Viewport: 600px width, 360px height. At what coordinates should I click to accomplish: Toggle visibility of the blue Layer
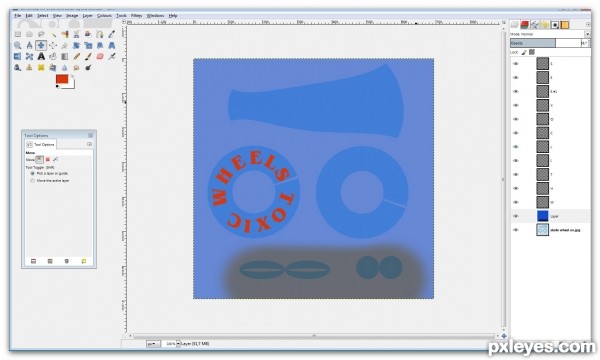516,216
